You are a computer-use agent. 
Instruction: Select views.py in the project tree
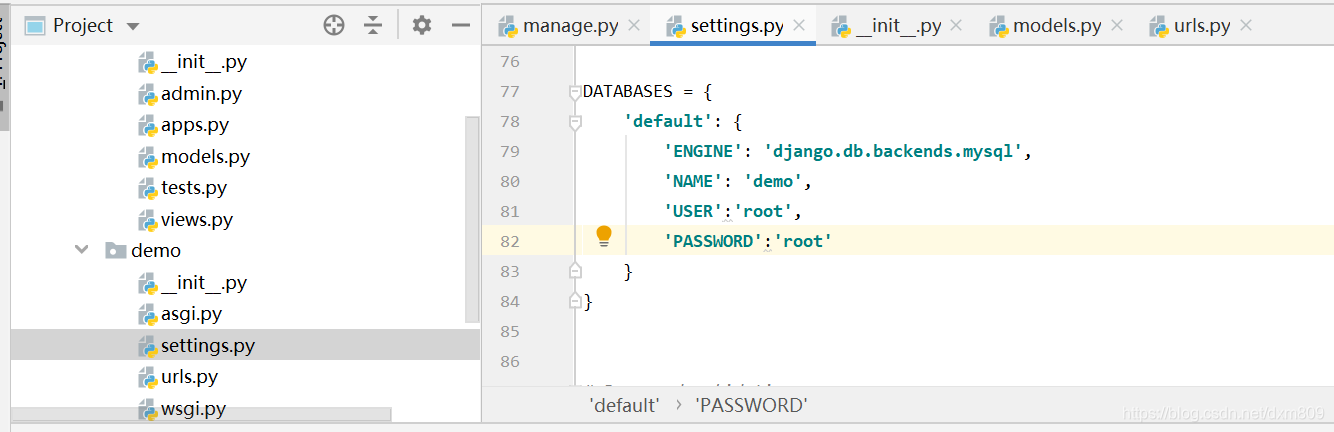tap(197, 220)
